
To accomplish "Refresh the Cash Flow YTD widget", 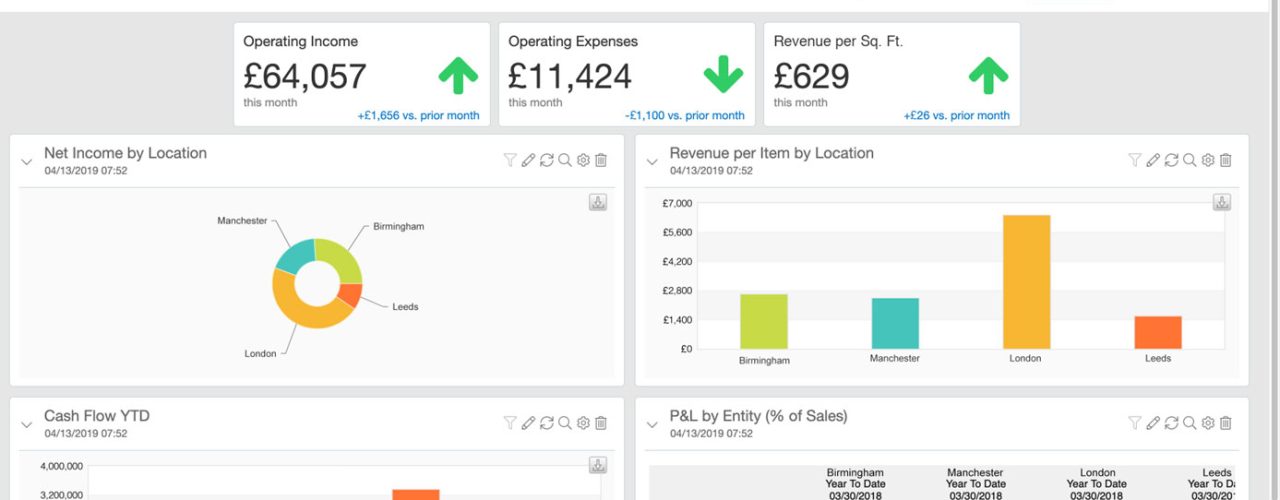I will tap(546, 423).
